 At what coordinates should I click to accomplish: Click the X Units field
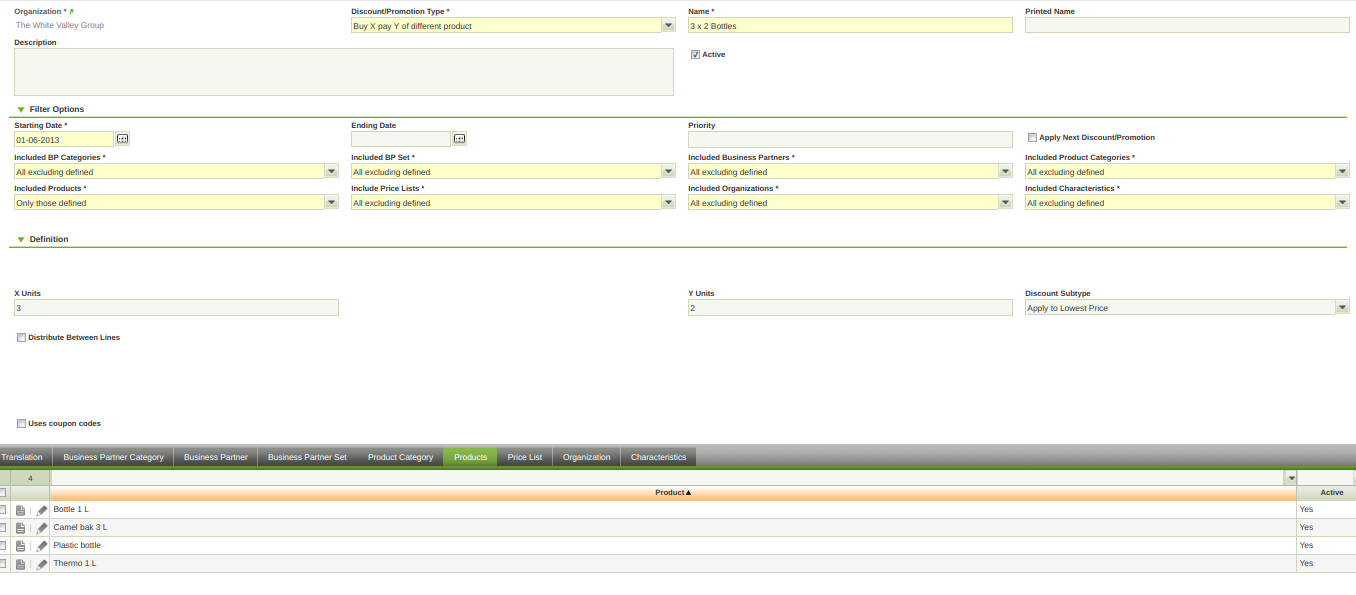pos(176,308)
